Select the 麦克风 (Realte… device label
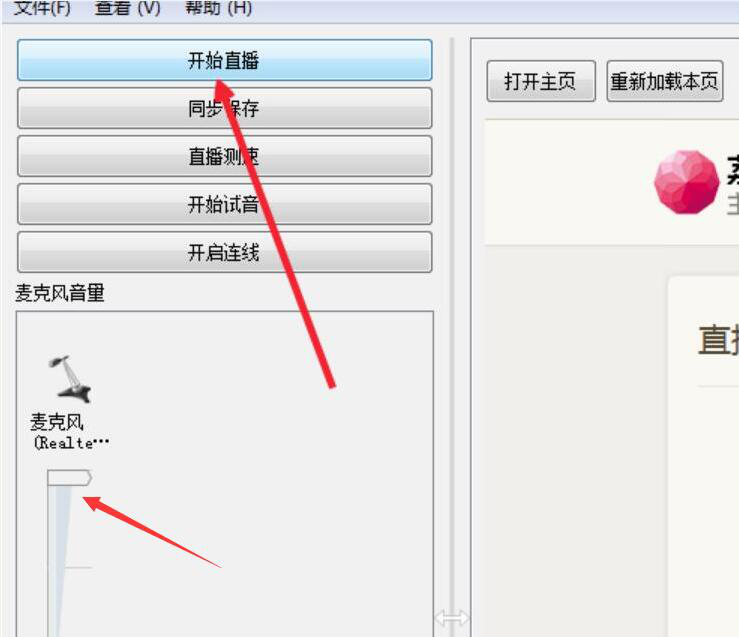 tap(70, 432)
